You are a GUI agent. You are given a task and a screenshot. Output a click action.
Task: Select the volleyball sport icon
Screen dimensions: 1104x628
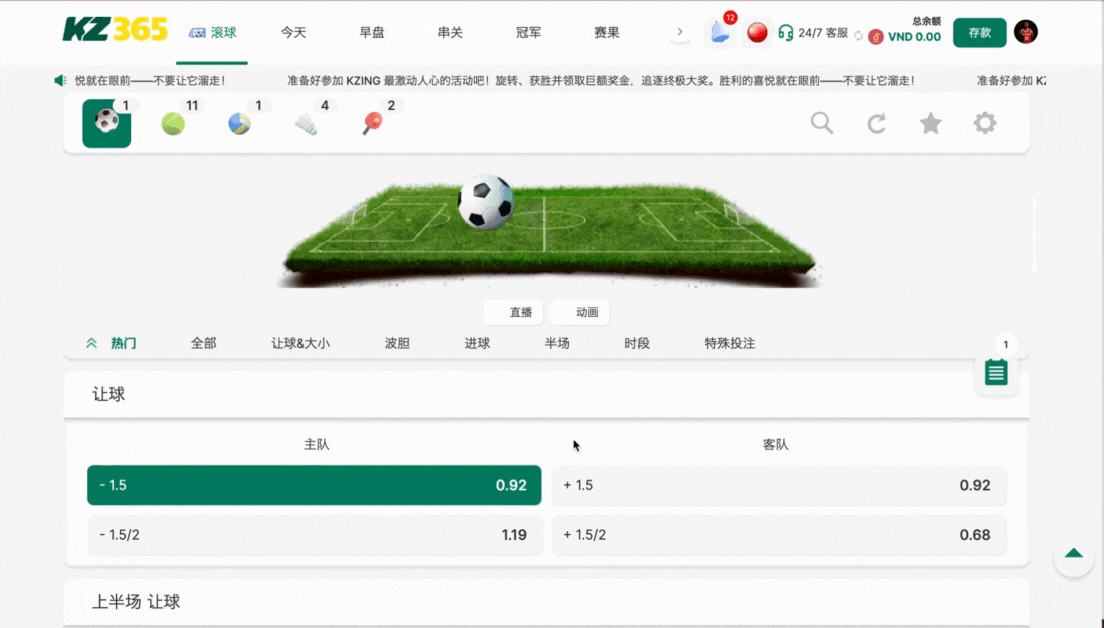[239, 124]
